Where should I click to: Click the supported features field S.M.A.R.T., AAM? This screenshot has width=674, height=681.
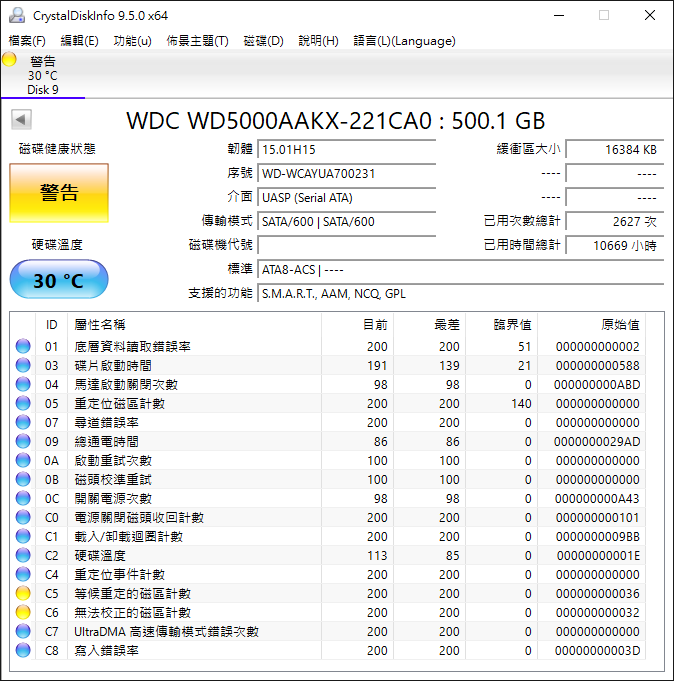pyautogui.click(x=461, y=294)
